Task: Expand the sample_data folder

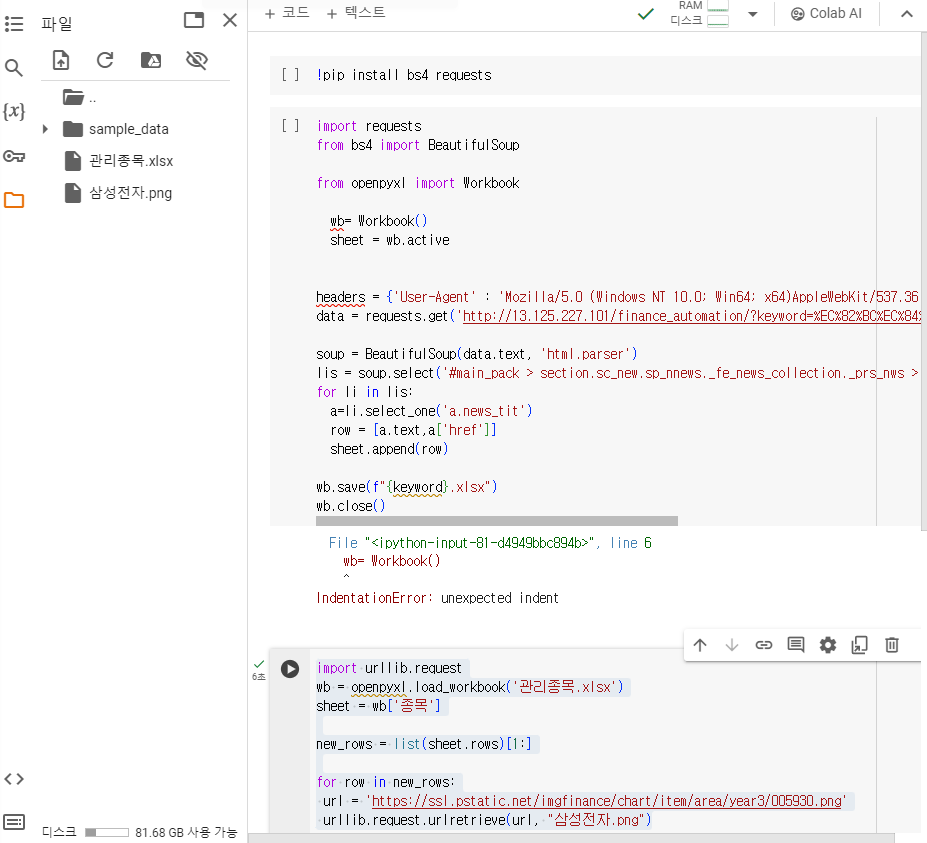Action: (45, 129)
